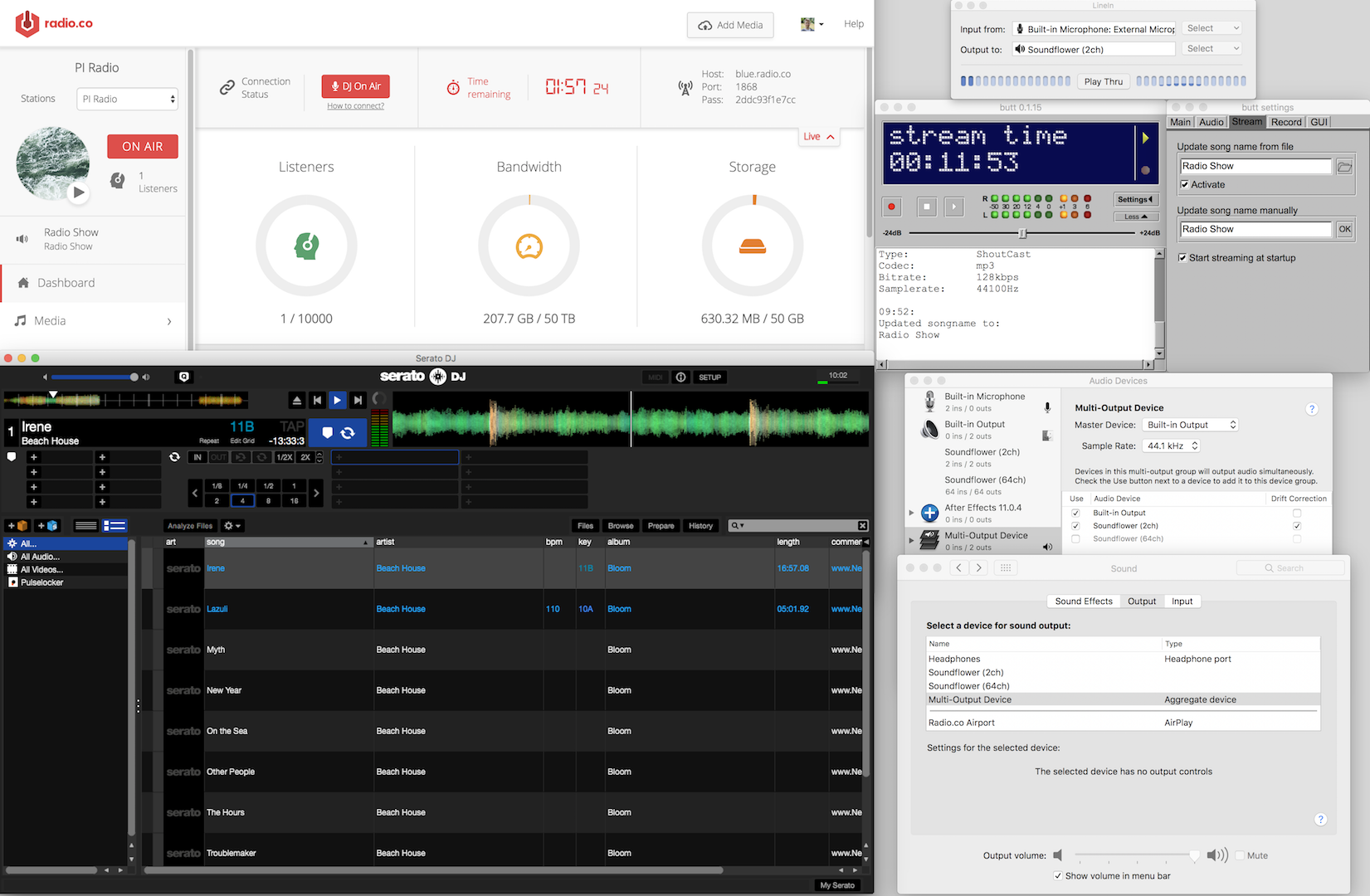Click the Serato master volume slider
This screenshot has width=1370, height=896.
pos(94,377)
